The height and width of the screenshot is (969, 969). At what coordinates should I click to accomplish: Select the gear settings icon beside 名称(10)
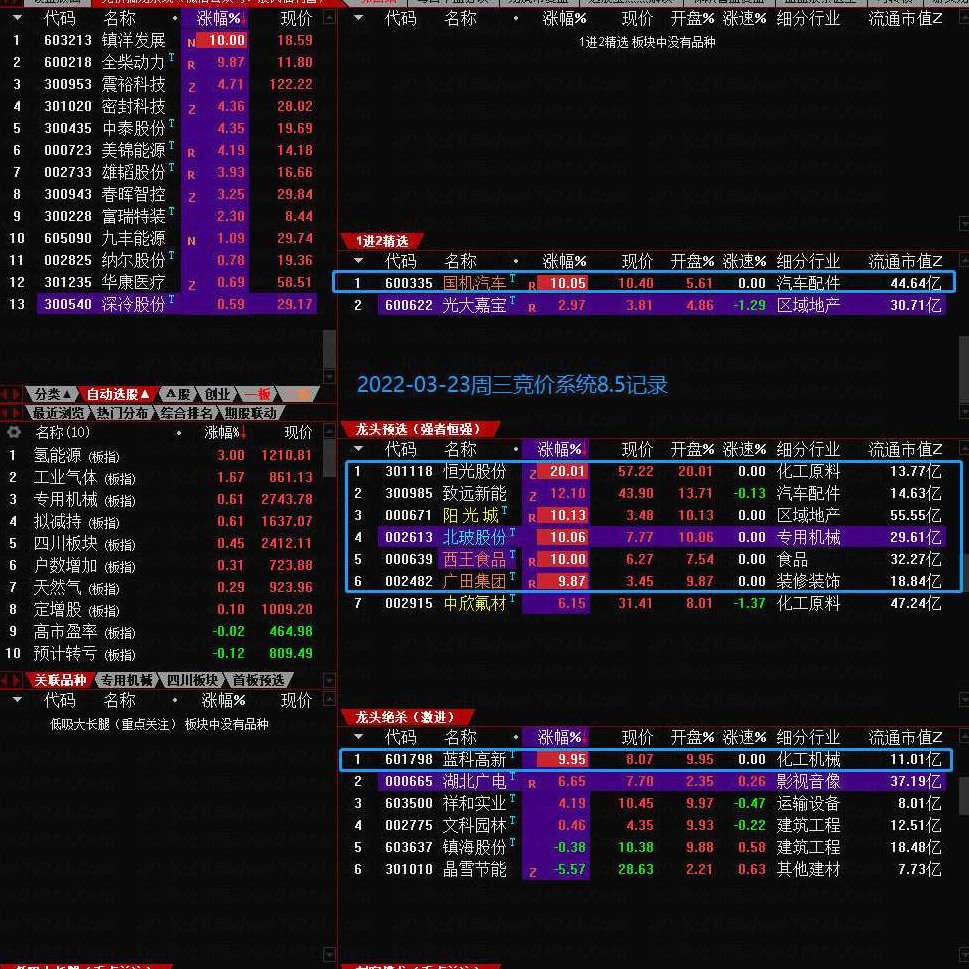14,431
